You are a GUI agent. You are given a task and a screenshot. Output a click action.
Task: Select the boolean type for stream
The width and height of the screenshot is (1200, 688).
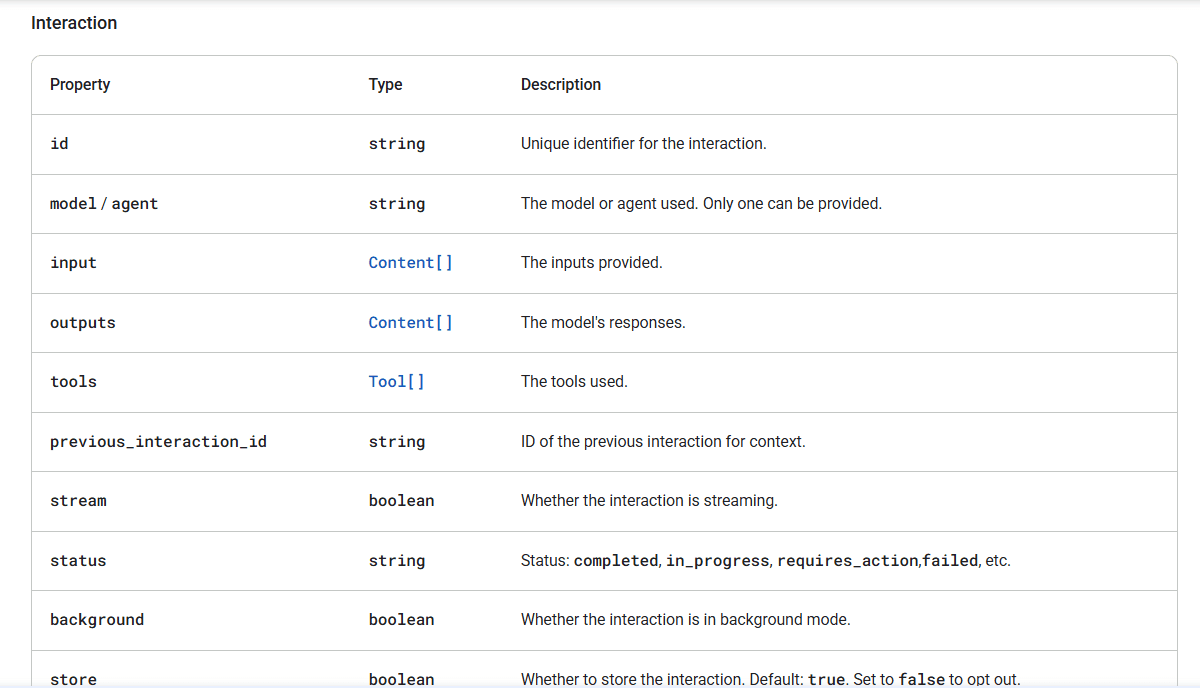tap(402, 500)
